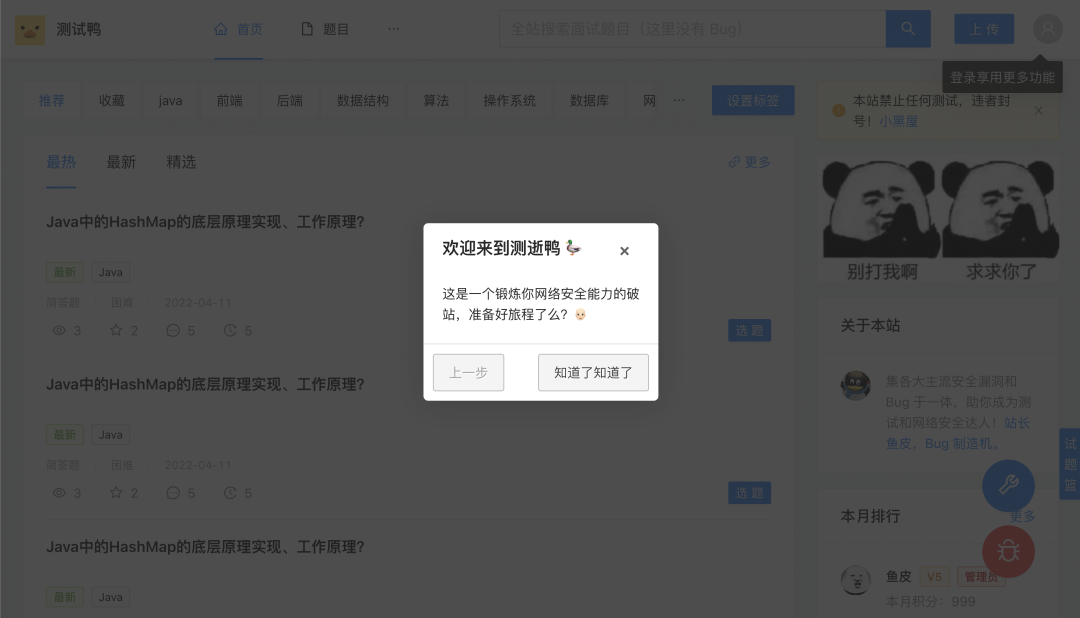Click the search magnifier button
Screen dimensions: 1080x618
(908, 29)
